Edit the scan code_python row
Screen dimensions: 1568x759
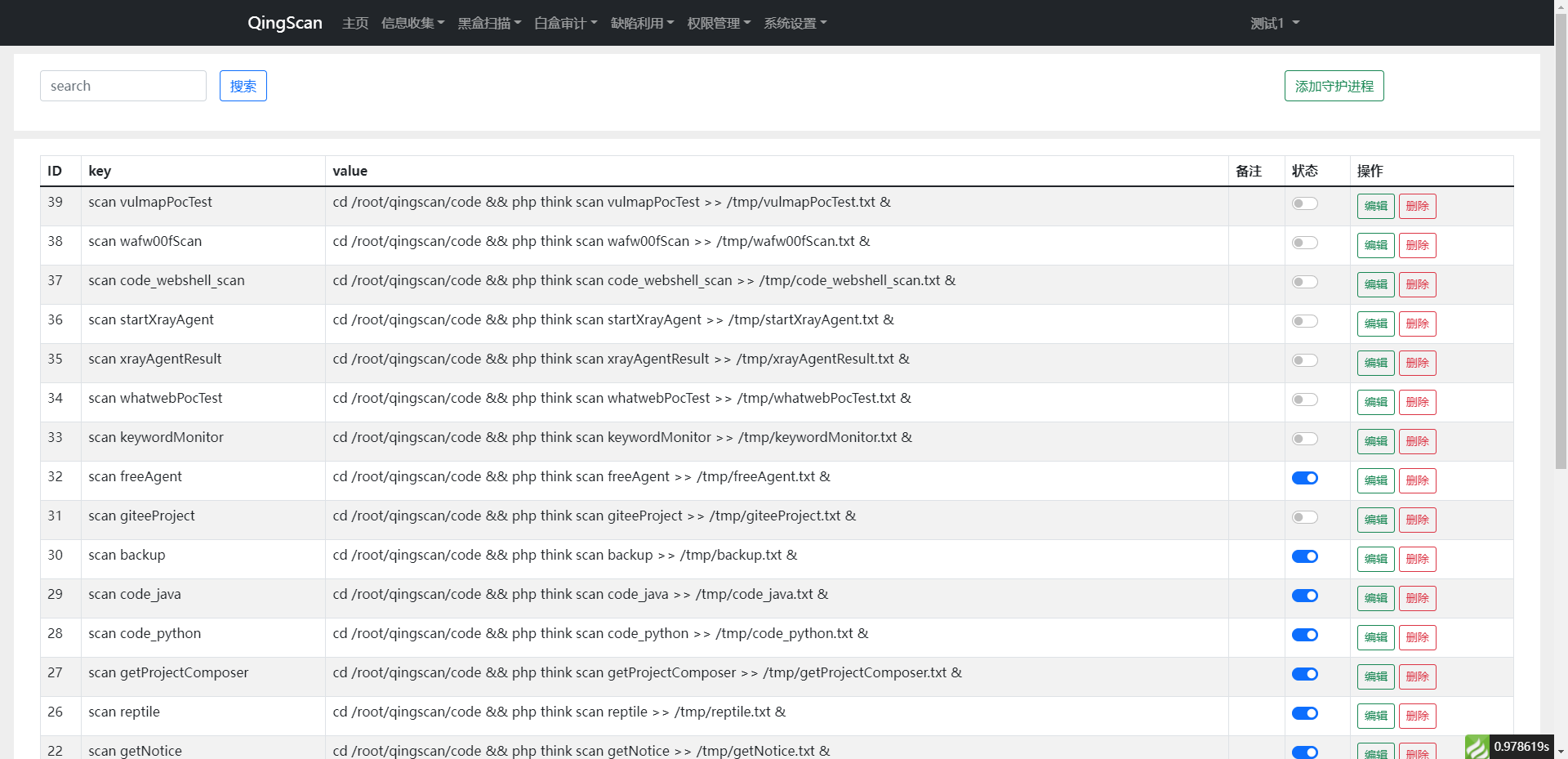tap(1376, 637)
